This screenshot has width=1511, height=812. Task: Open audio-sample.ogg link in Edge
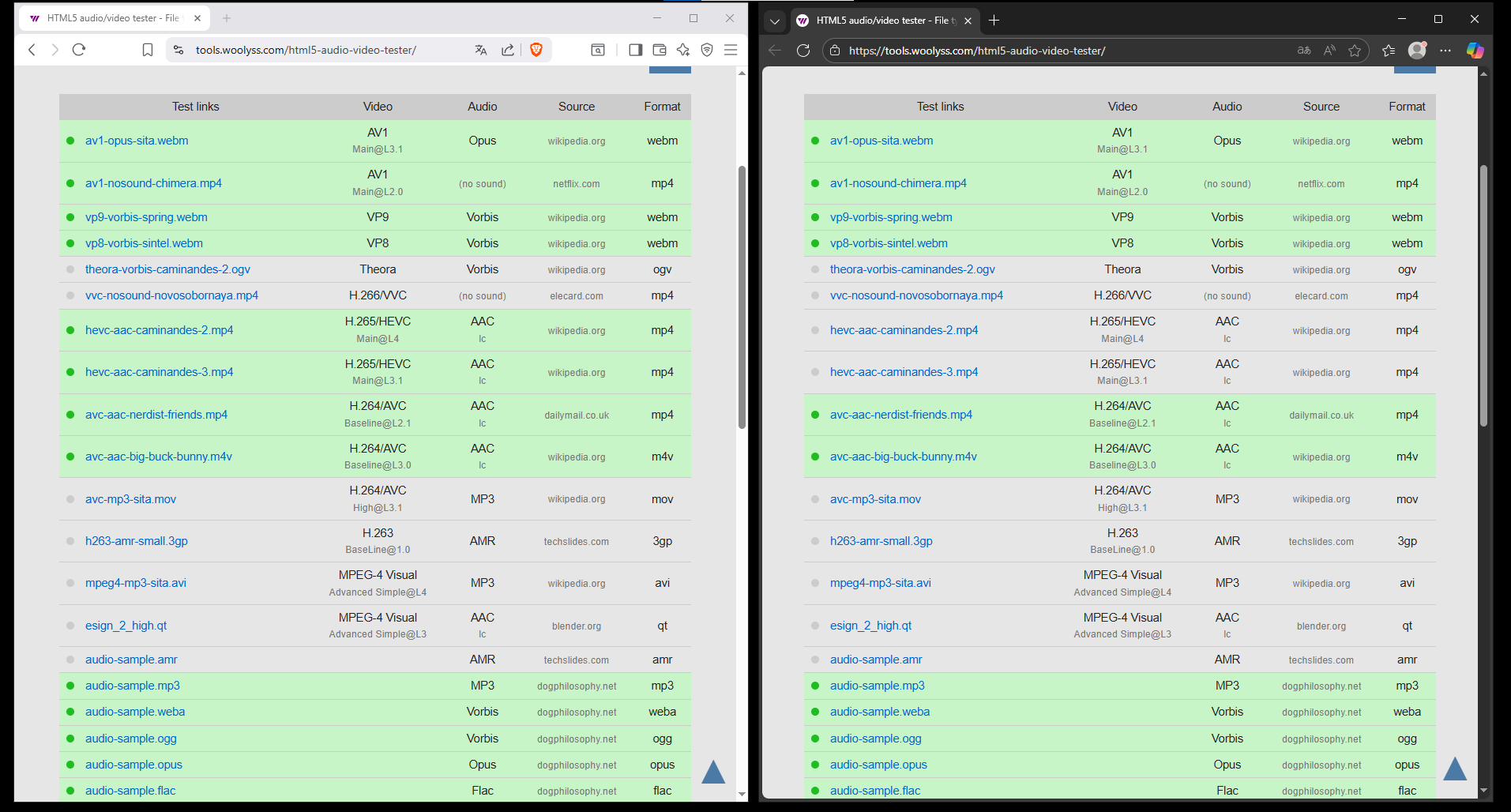876,739
